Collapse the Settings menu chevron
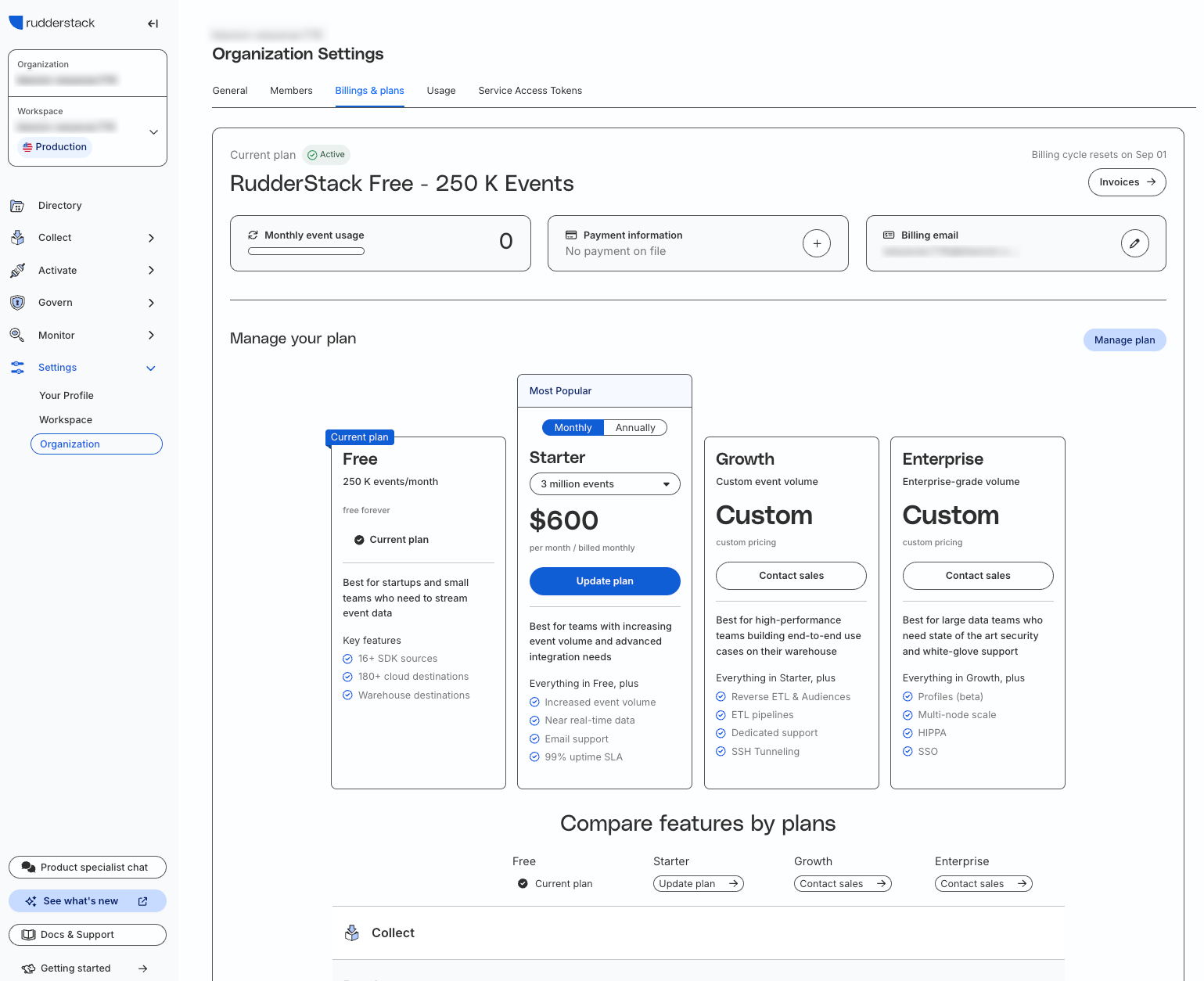 (151, 368)
